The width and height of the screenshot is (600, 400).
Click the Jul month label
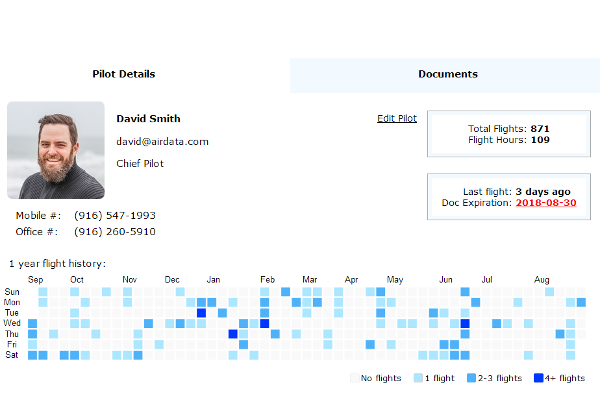(487, 280)
